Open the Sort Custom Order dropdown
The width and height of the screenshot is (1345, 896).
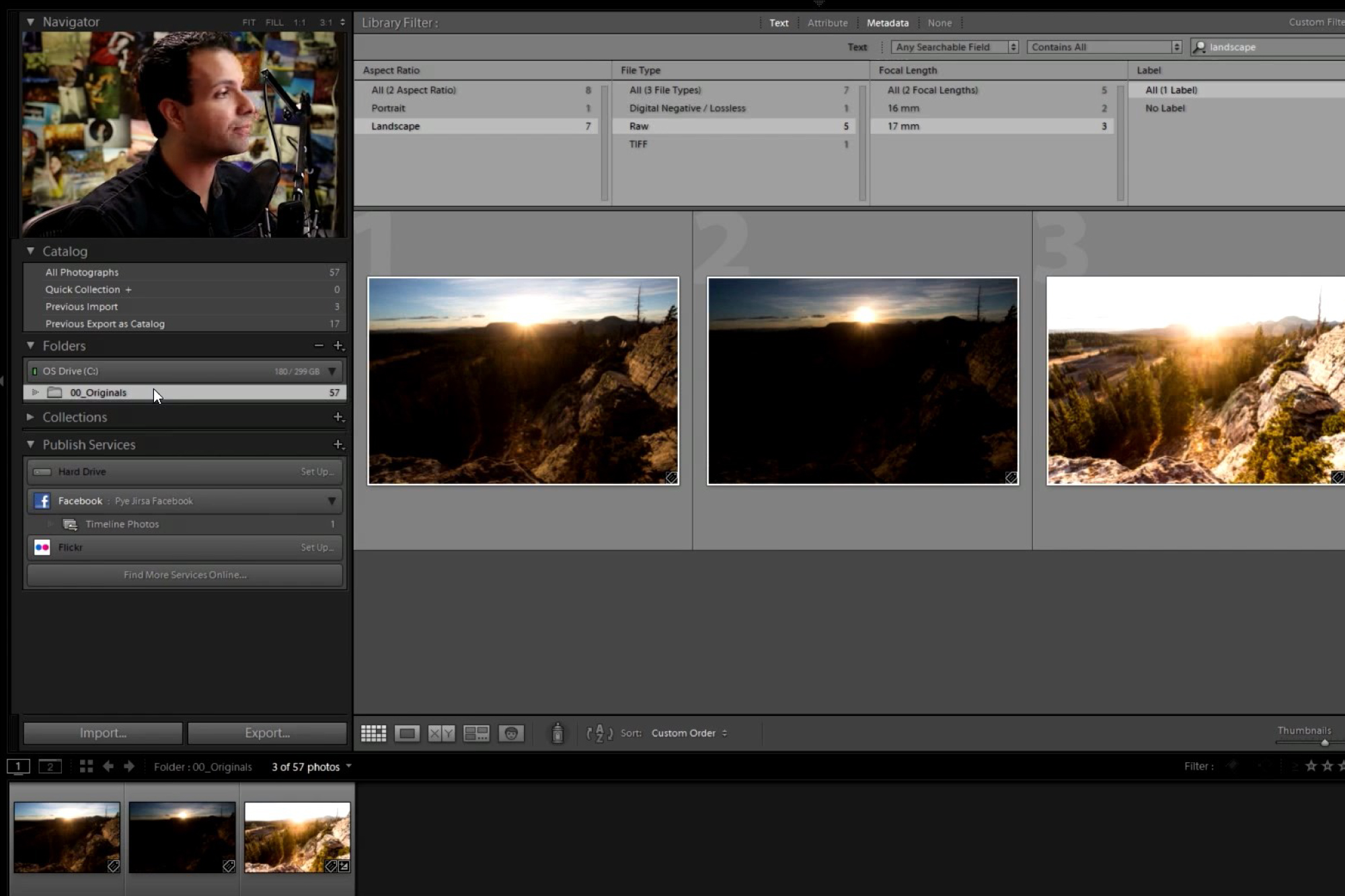(x=689, y=733)
